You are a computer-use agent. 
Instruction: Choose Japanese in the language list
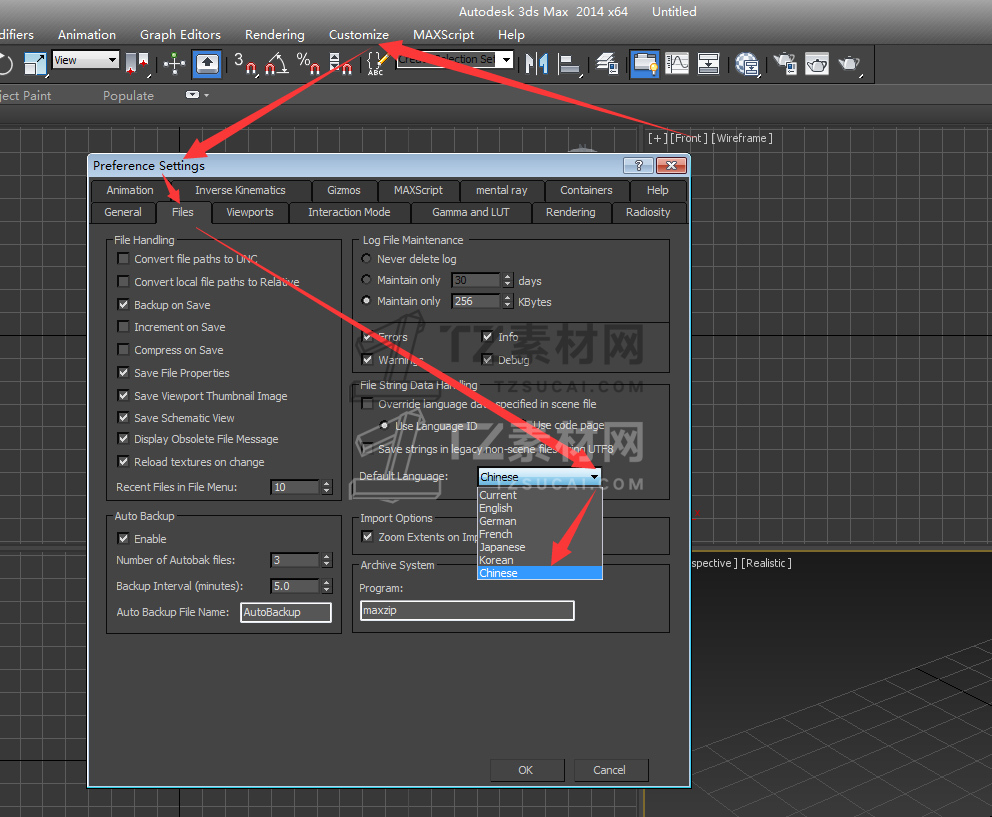(x=502, y=547)
